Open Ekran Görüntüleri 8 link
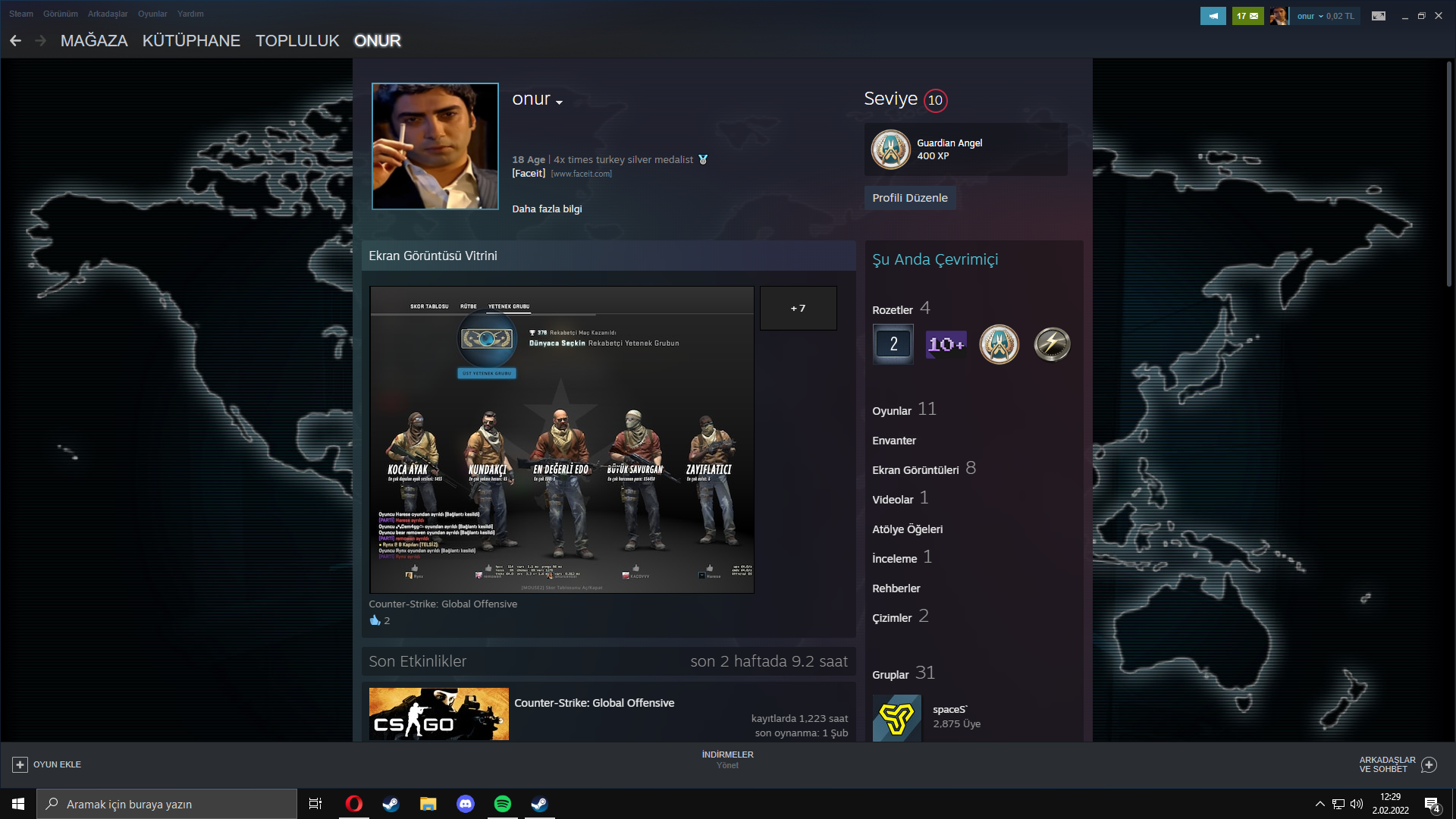This screenshot has width=1456, height=819. [x=924, y=469]
